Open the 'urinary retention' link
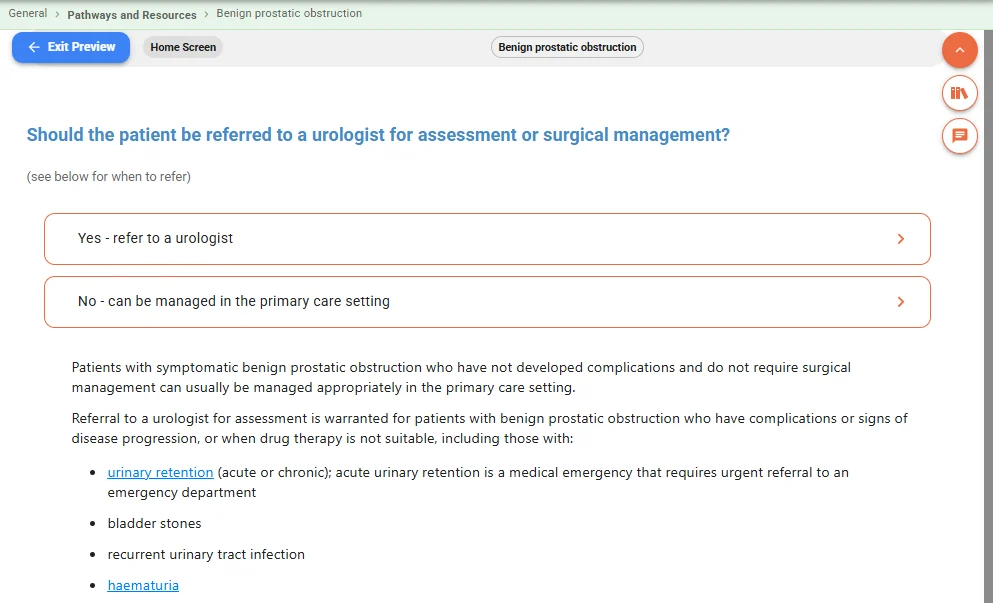The width and height of the screenshot is (993, 603). click(160, 473)
